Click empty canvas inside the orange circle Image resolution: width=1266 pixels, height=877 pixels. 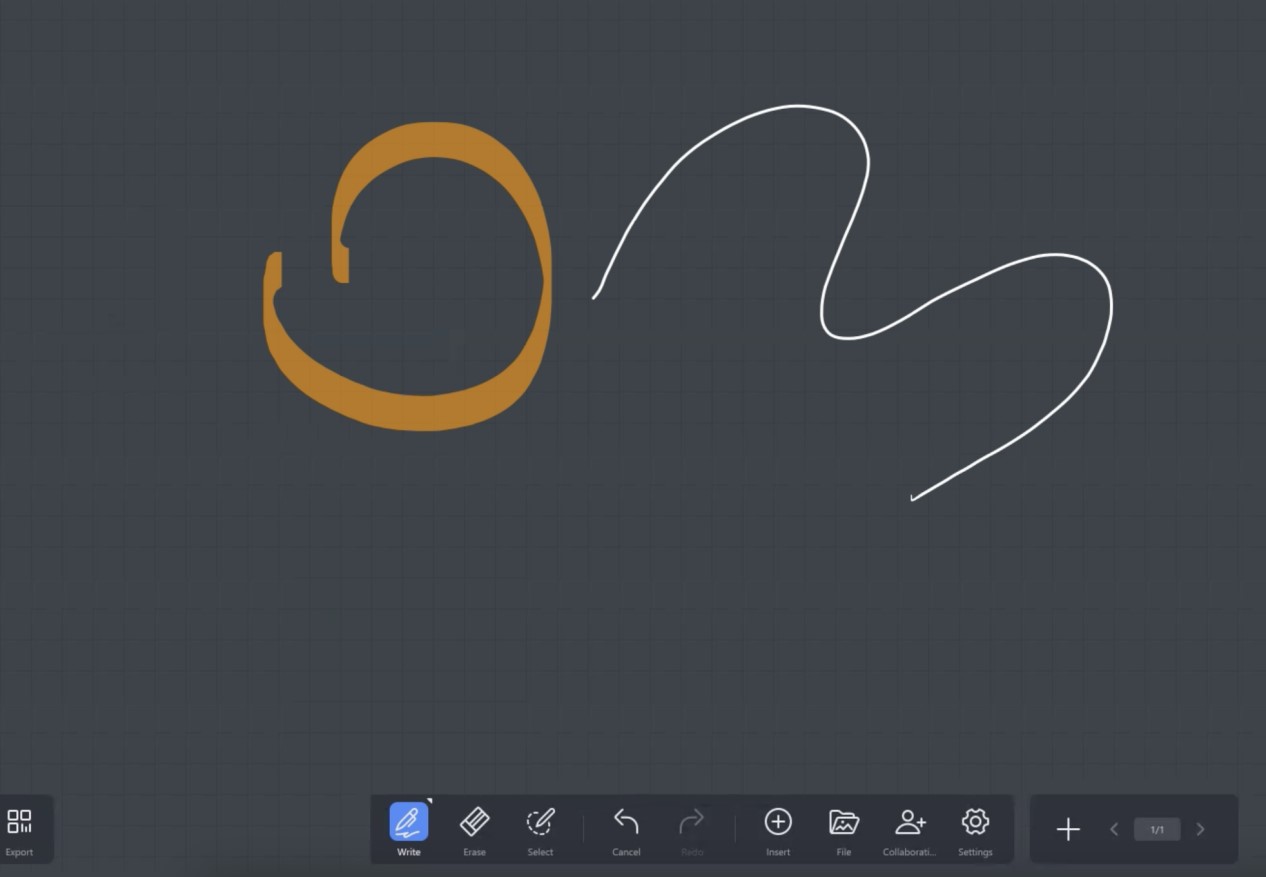pos(440,280)
